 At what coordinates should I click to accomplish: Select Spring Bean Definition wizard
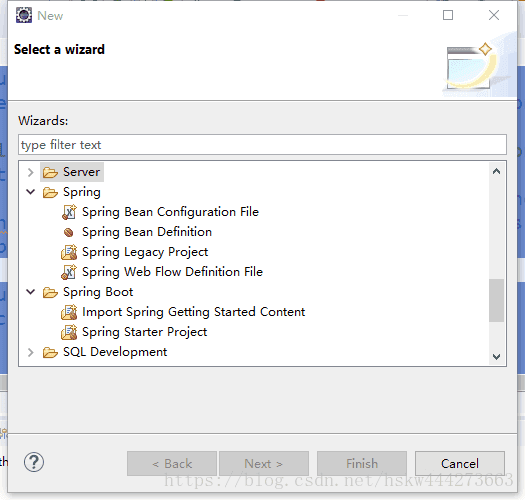147,232
